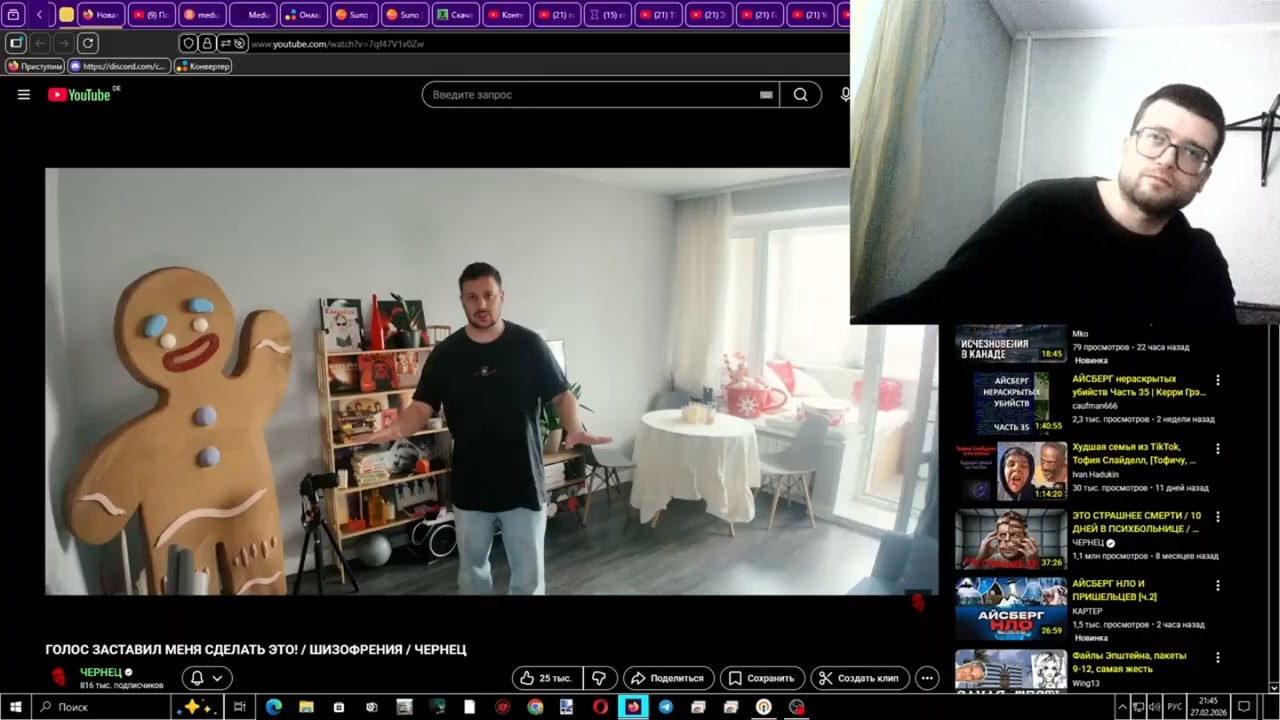Click the shield tracking protection icon
The width and height of the screenshot is (1280, 720).
(188, 44)
